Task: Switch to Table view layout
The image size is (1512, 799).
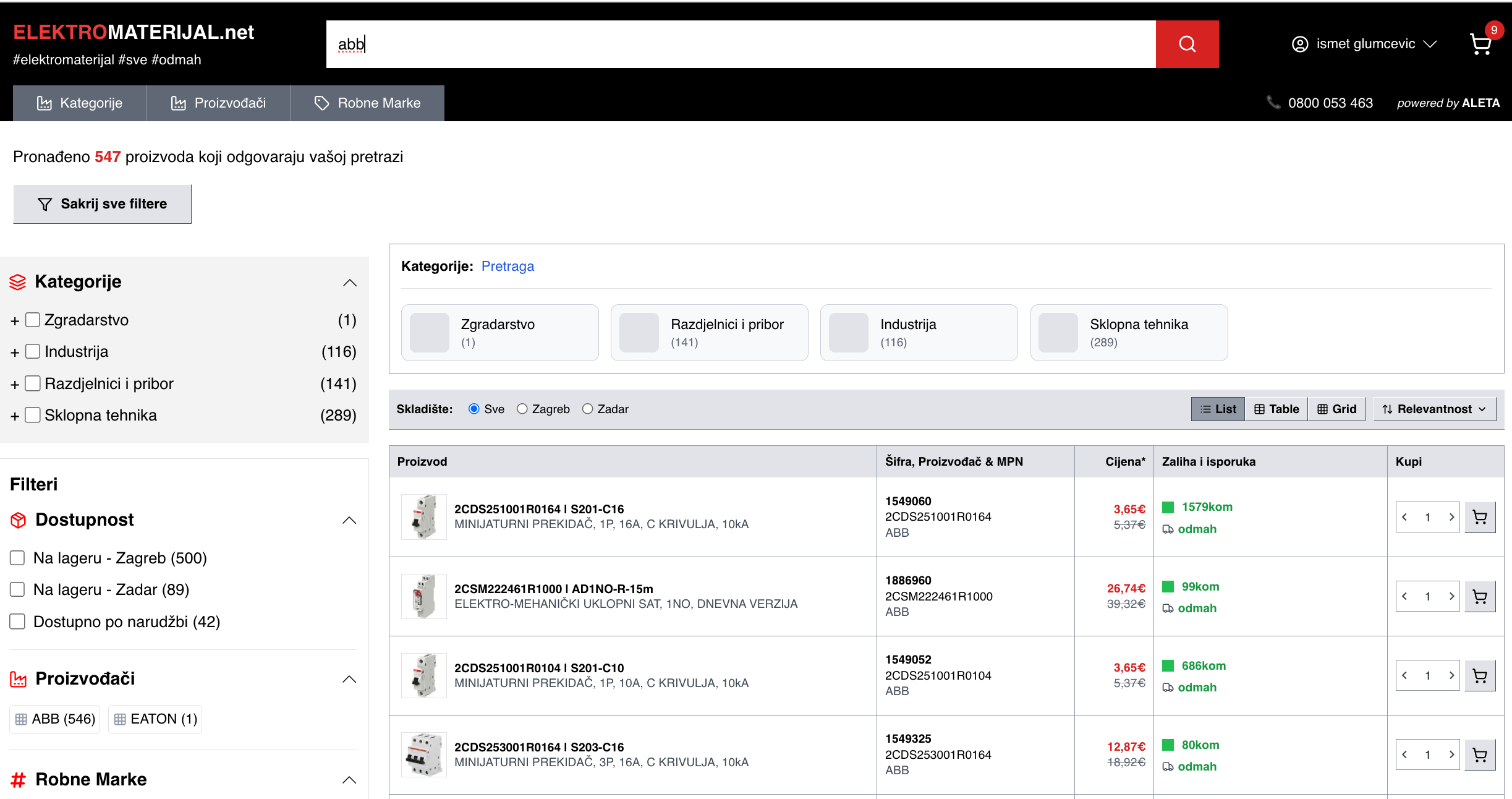Action: [1276, 409]
